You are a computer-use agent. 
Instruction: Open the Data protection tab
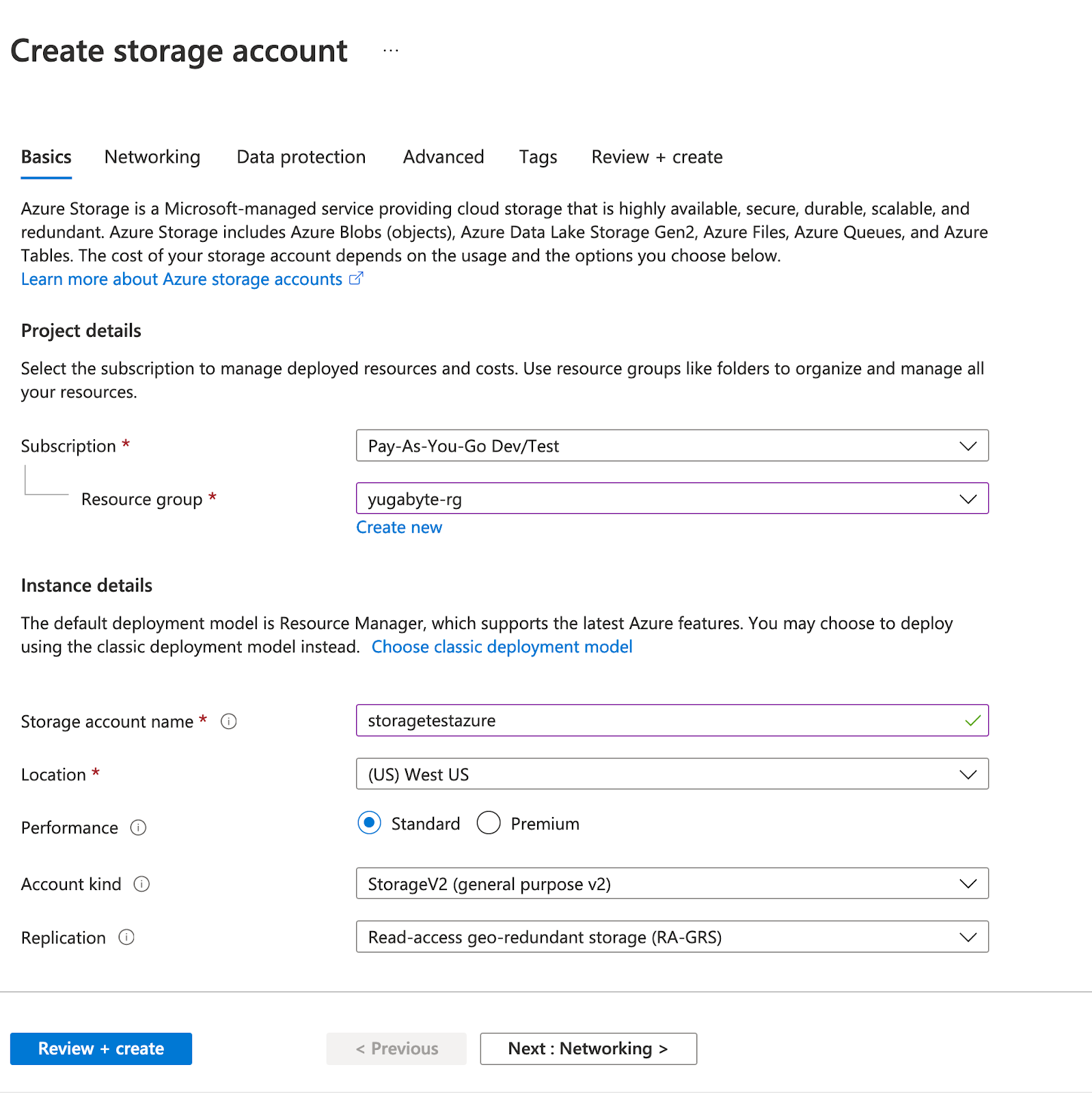[x=301, y=157]
